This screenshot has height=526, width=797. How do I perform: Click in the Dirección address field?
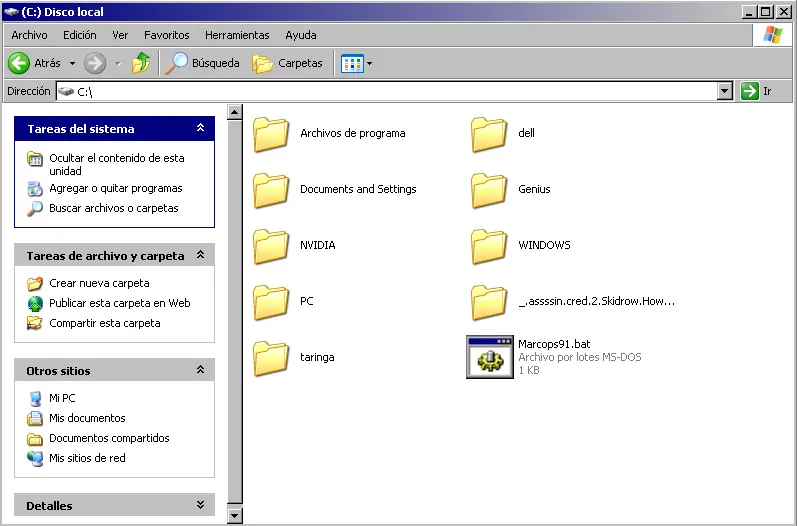(x=400, y=91)
